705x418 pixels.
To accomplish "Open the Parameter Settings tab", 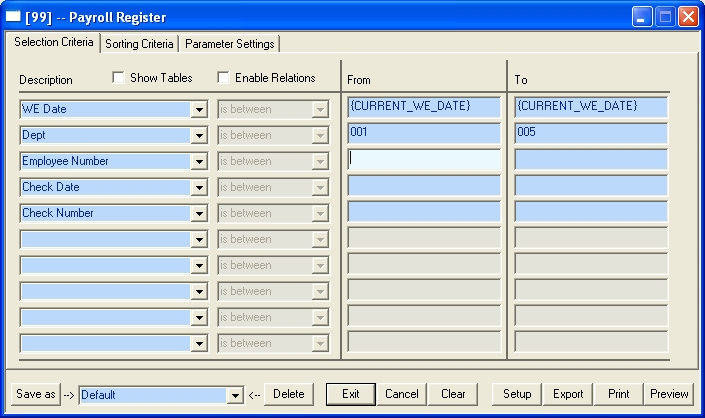I will pos(229,44).
